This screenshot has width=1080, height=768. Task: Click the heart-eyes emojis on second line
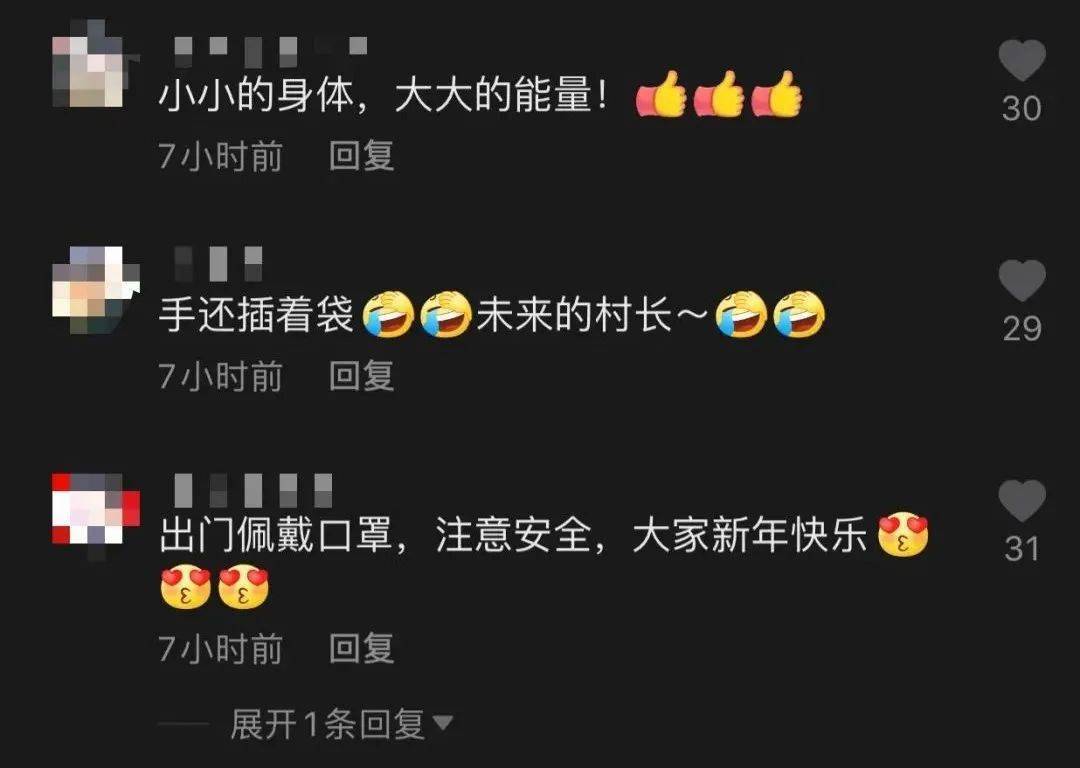tap(214, 588)
